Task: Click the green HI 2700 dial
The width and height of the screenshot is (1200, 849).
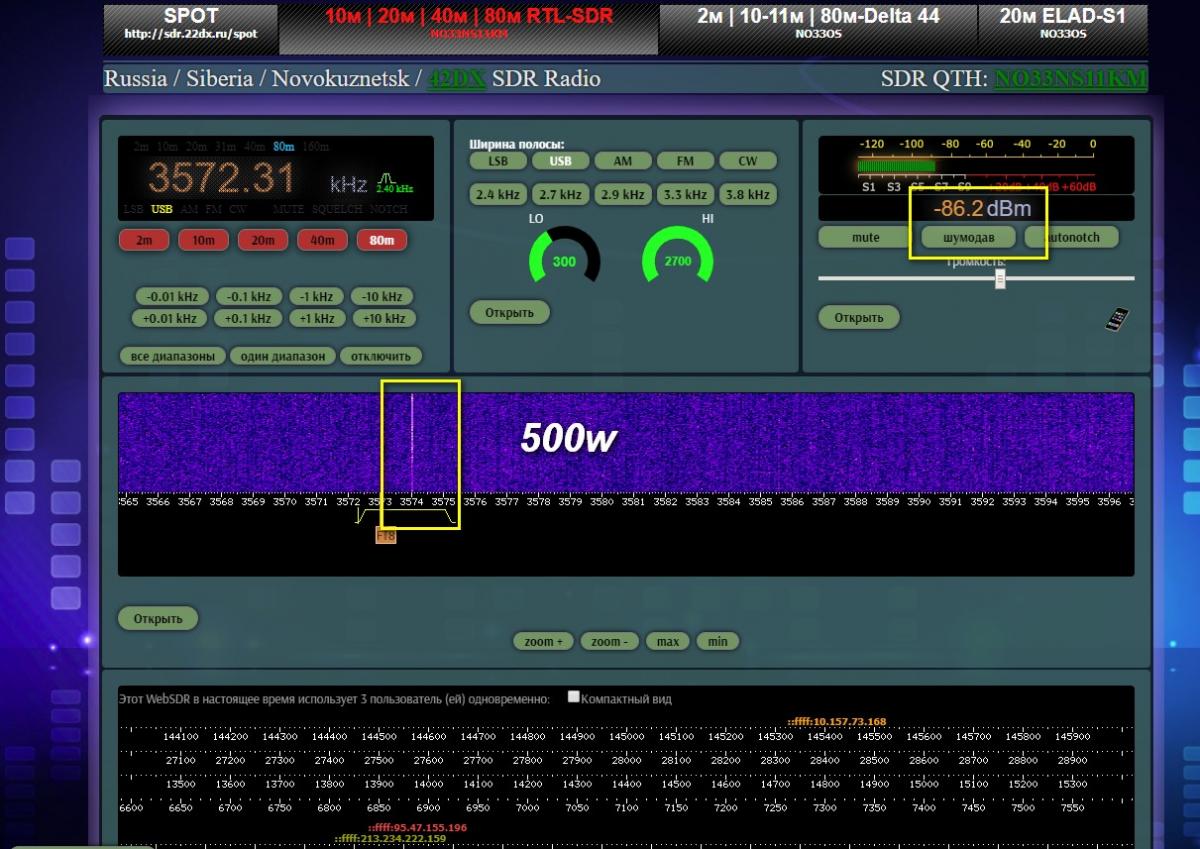Action: (677, 261)
